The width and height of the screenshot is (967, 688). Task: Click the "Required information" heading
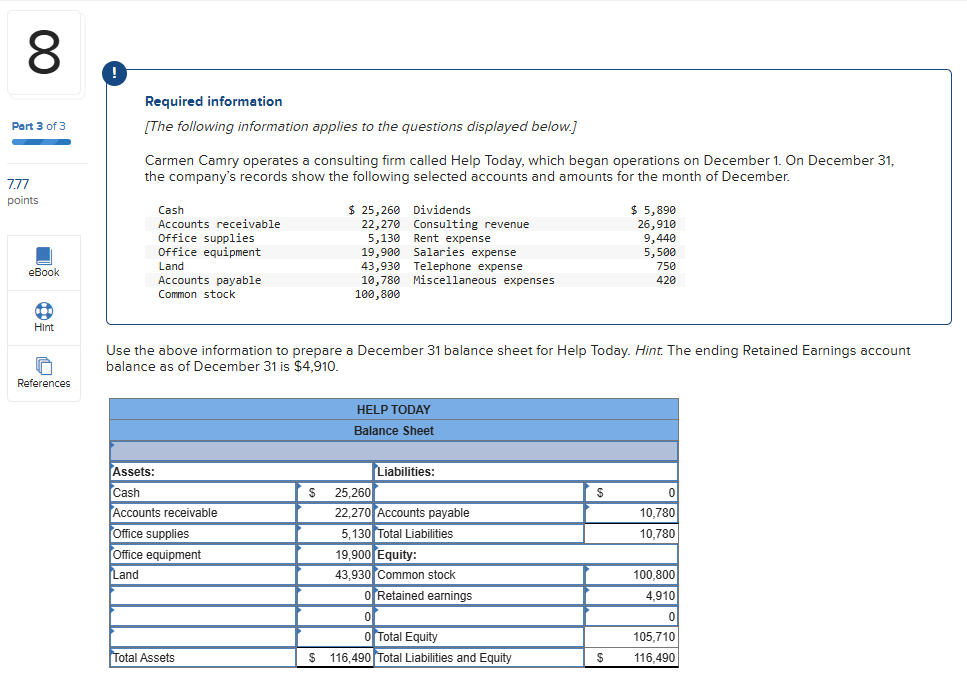[x=213, y=102]
